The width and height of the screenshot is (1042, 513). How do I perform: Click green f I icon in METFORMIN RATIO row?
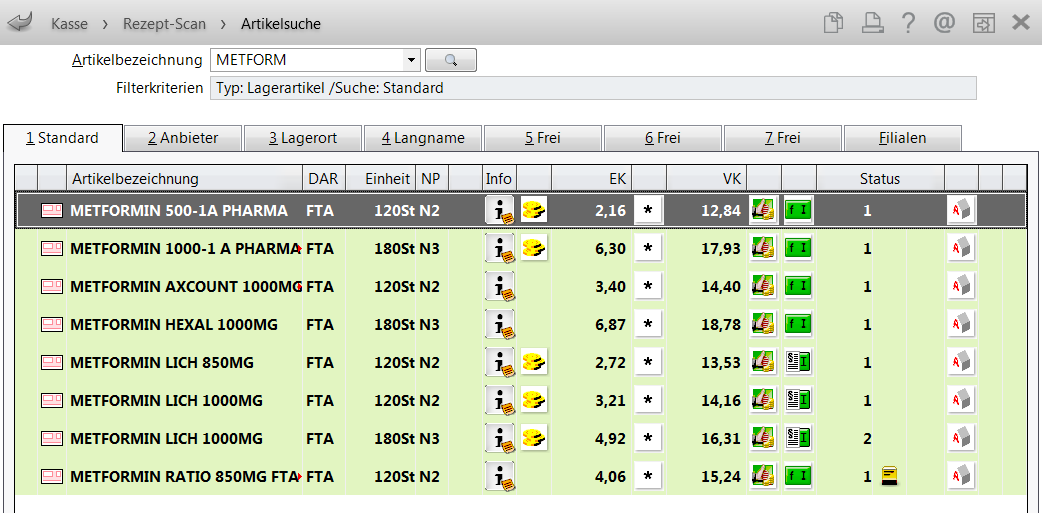point(799,476)
